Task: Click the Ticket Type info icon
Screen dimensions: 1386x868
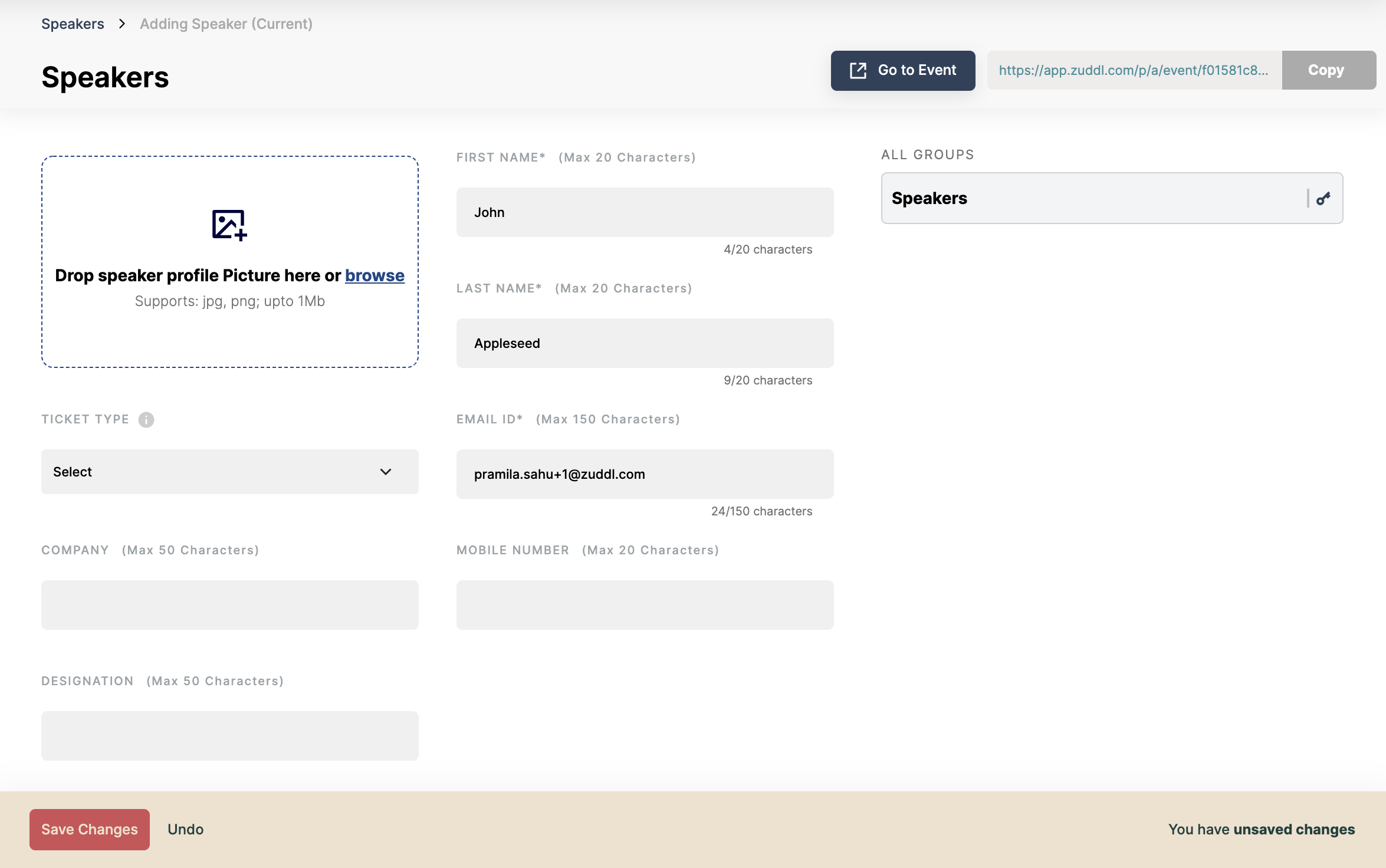Action: coord(146,419)
